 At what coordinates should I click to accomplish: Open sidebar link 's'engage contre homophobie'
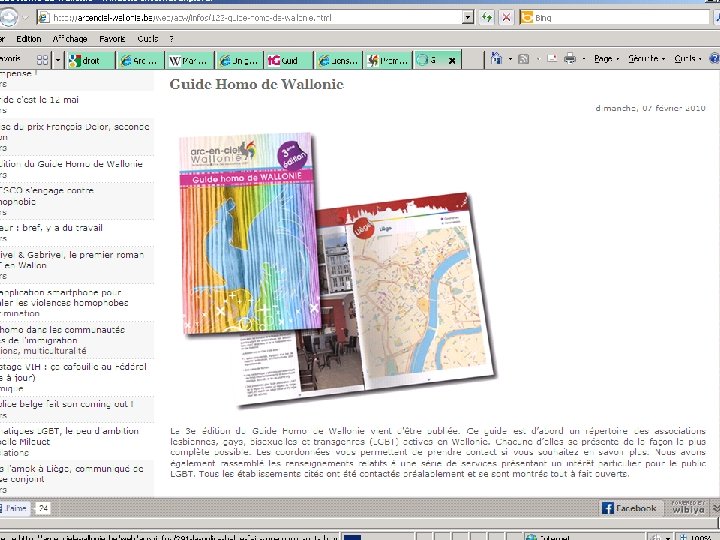pyautogui.click(x=47, y=196)
